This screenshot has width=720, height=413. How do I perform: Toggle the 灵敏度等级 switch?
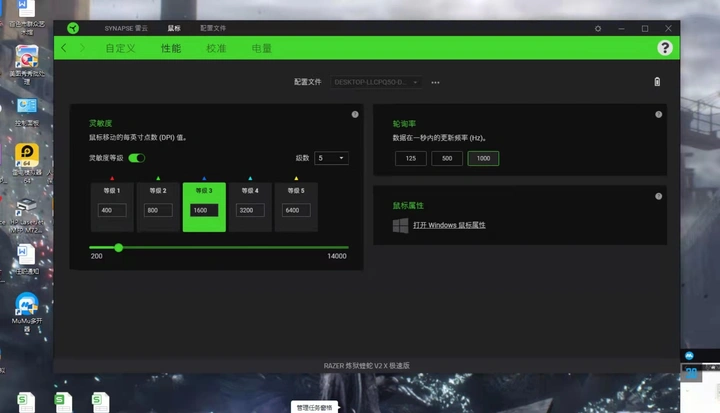[136, 158]
